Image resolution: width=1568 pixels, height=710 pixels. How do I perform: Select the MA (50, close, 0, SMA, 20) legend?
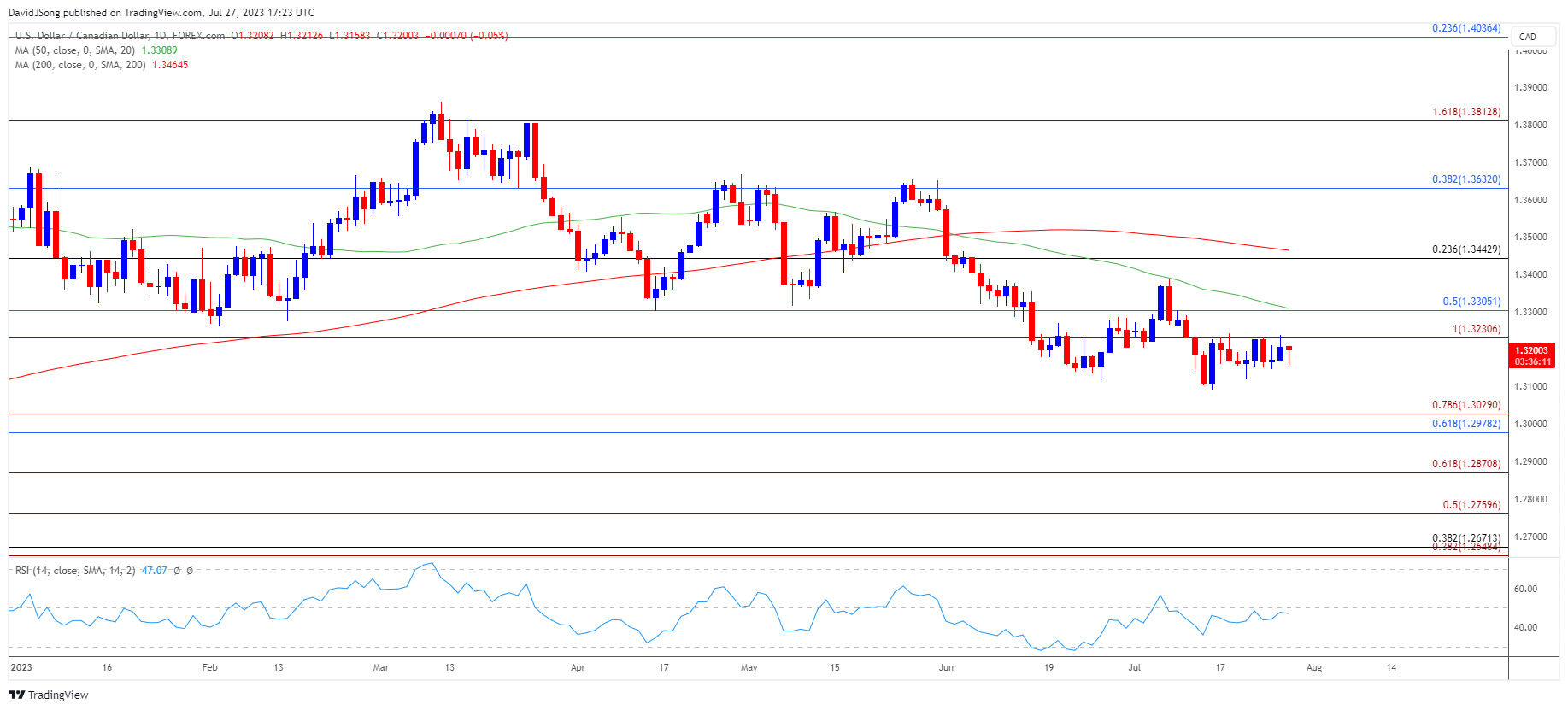[x=75, y=50]
